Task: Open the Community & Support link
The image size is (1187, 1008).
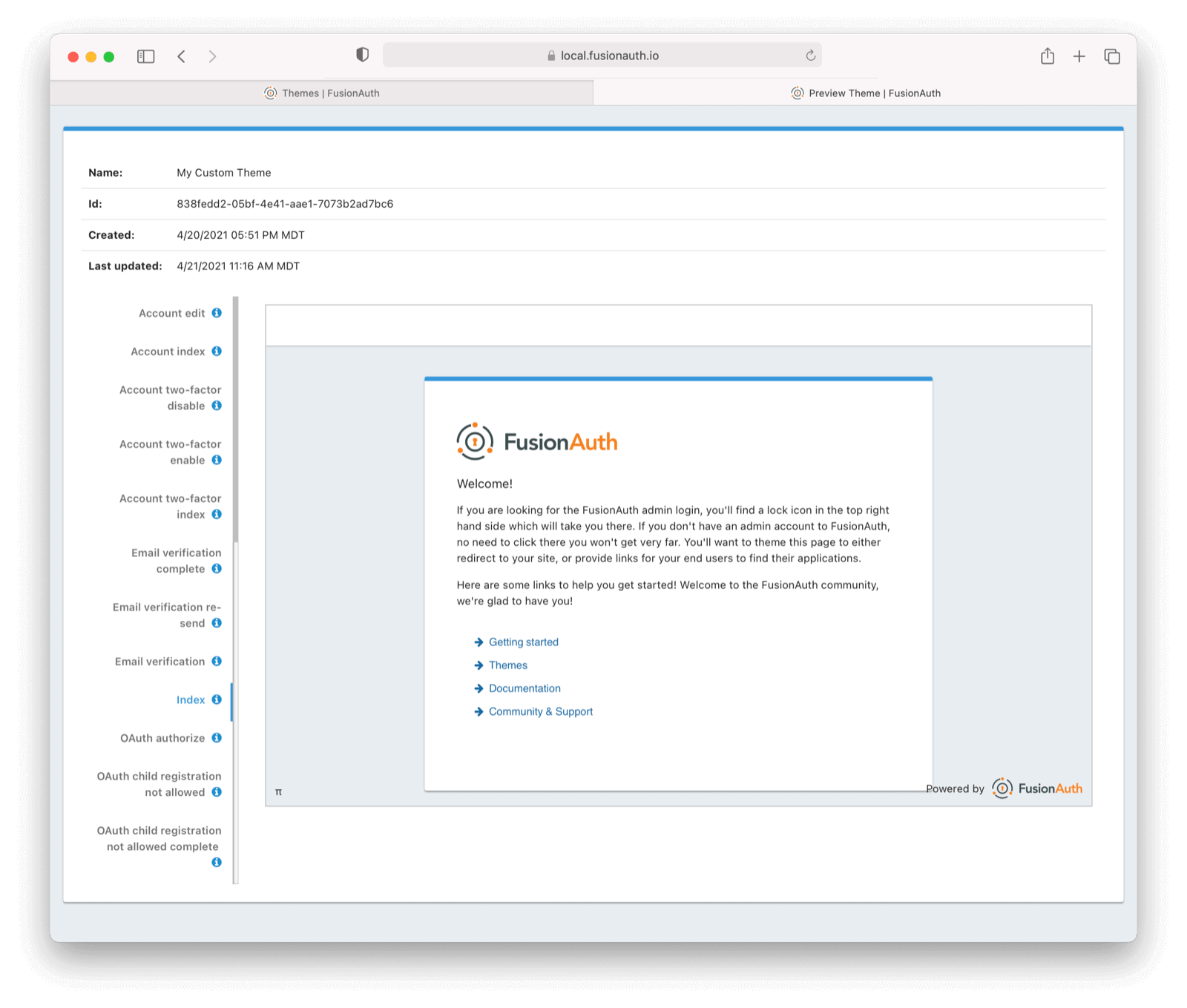Action: coord(541,711)
